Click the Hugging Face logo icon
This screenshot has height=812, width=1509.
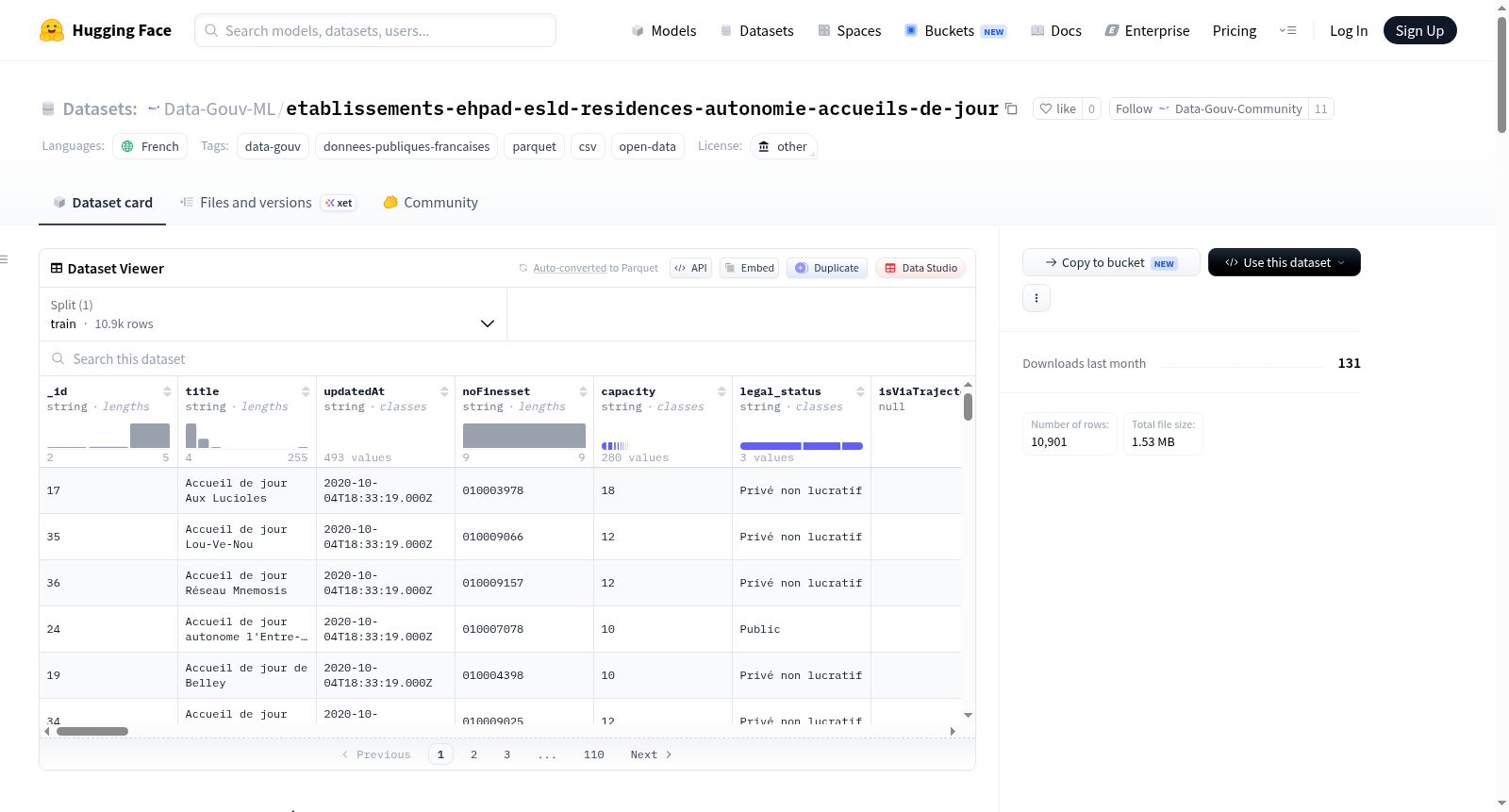[51, 30]
